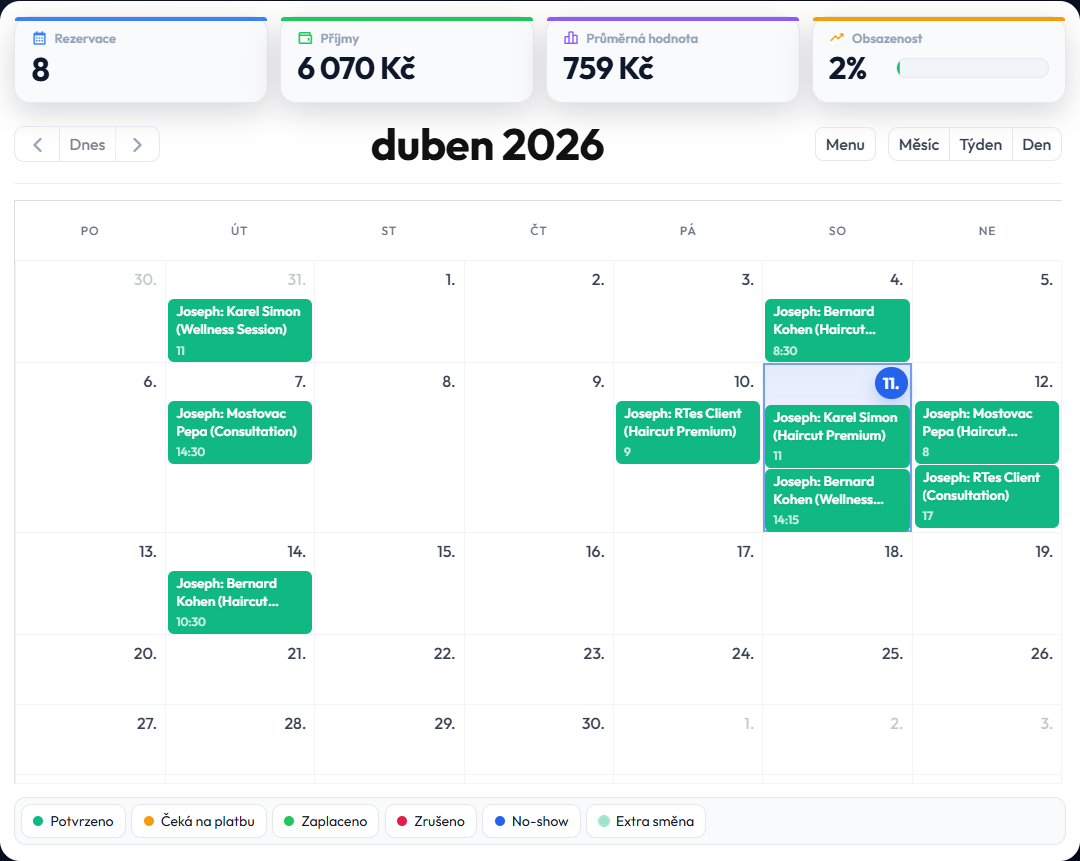1080x861 pixels.
Task: Go to previous month with left chevron
Action: (x=38, y=144)
